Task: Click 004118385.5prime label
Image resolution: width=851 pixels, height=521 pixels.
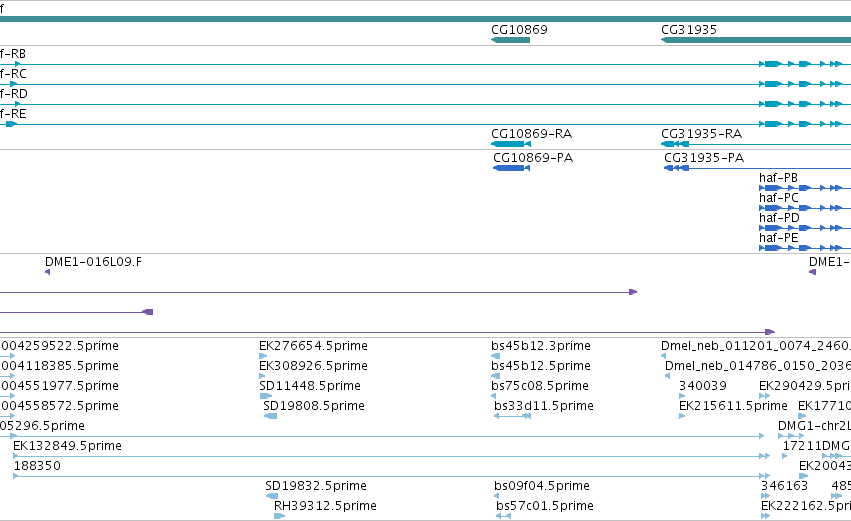Action: (59, 366)
